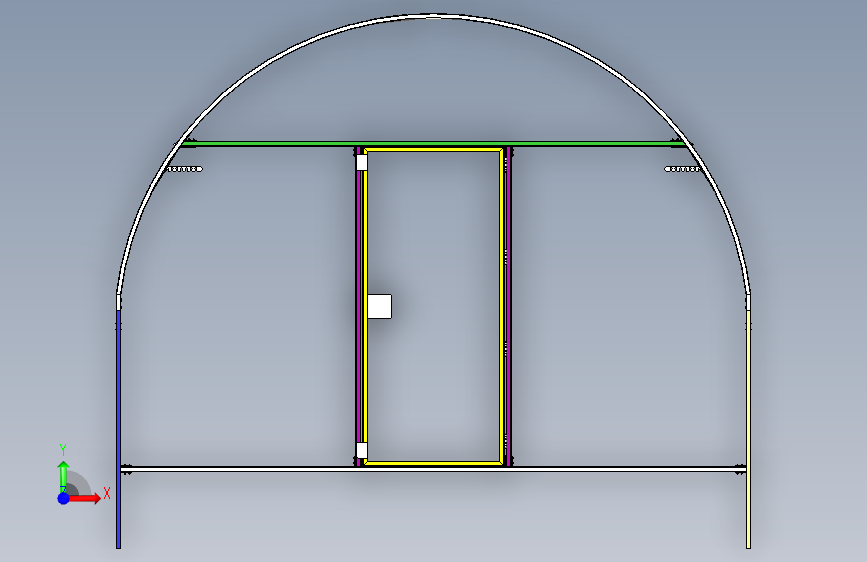Select the lower white door hinge
This screenshot has height=562, width=867.
362,450
